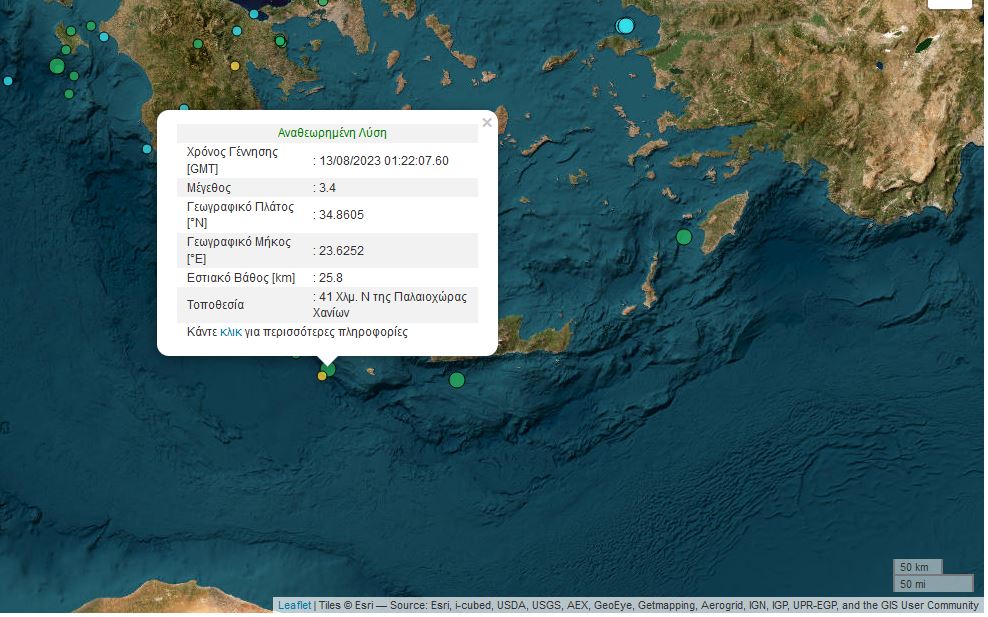Click the 'κλικ' link for more information
The image size is (988, 617).
pyautogui.click(x=231, y=332)
